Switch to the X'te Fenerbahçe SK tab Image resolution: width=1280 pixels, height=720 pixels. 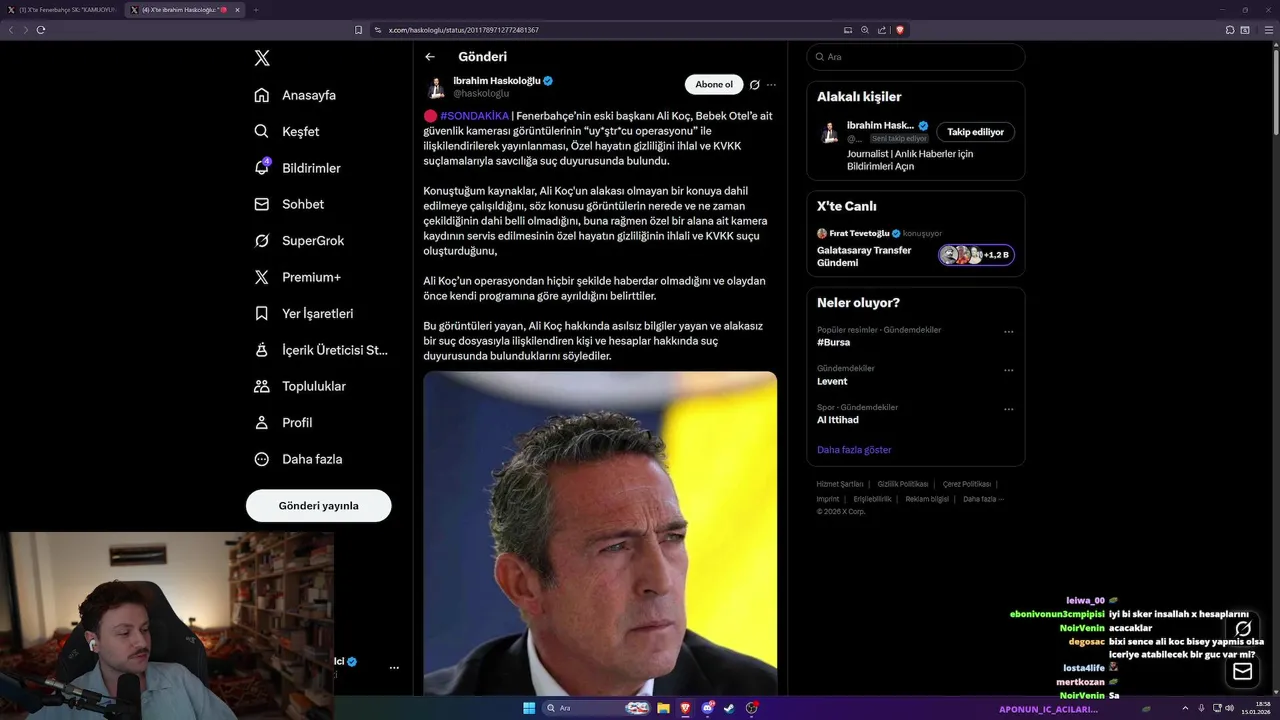[63, 10]
